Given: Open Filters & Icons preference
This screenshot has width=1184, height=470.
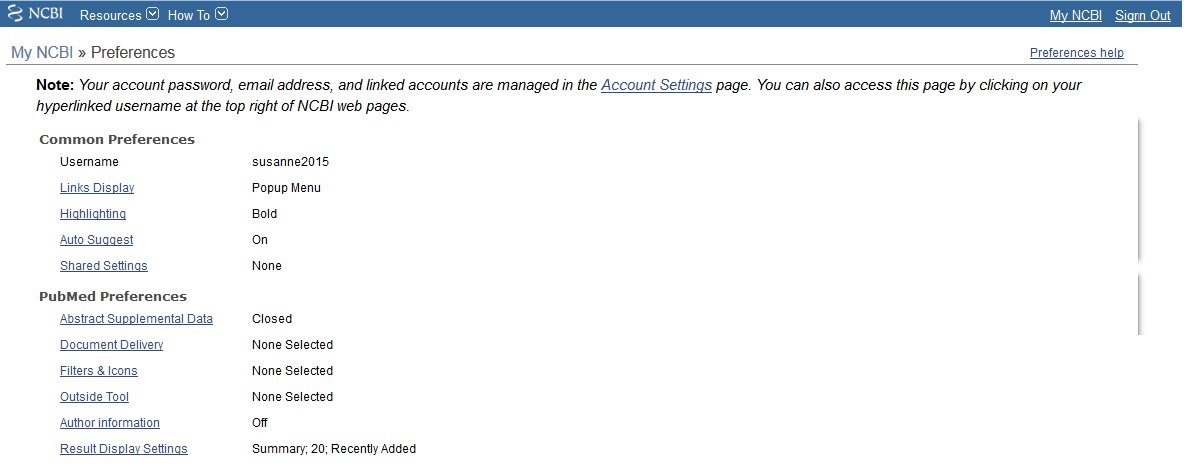Looking at the screenshot, I should (99, 371).
